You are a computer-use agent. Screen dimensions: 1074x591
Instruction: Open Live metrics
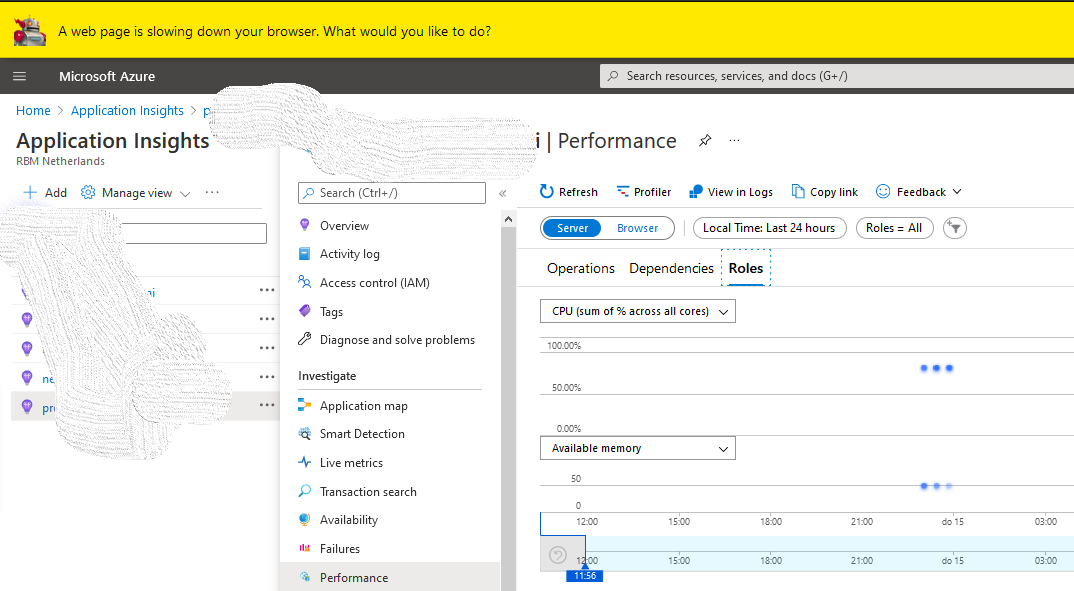coord(351,462)
